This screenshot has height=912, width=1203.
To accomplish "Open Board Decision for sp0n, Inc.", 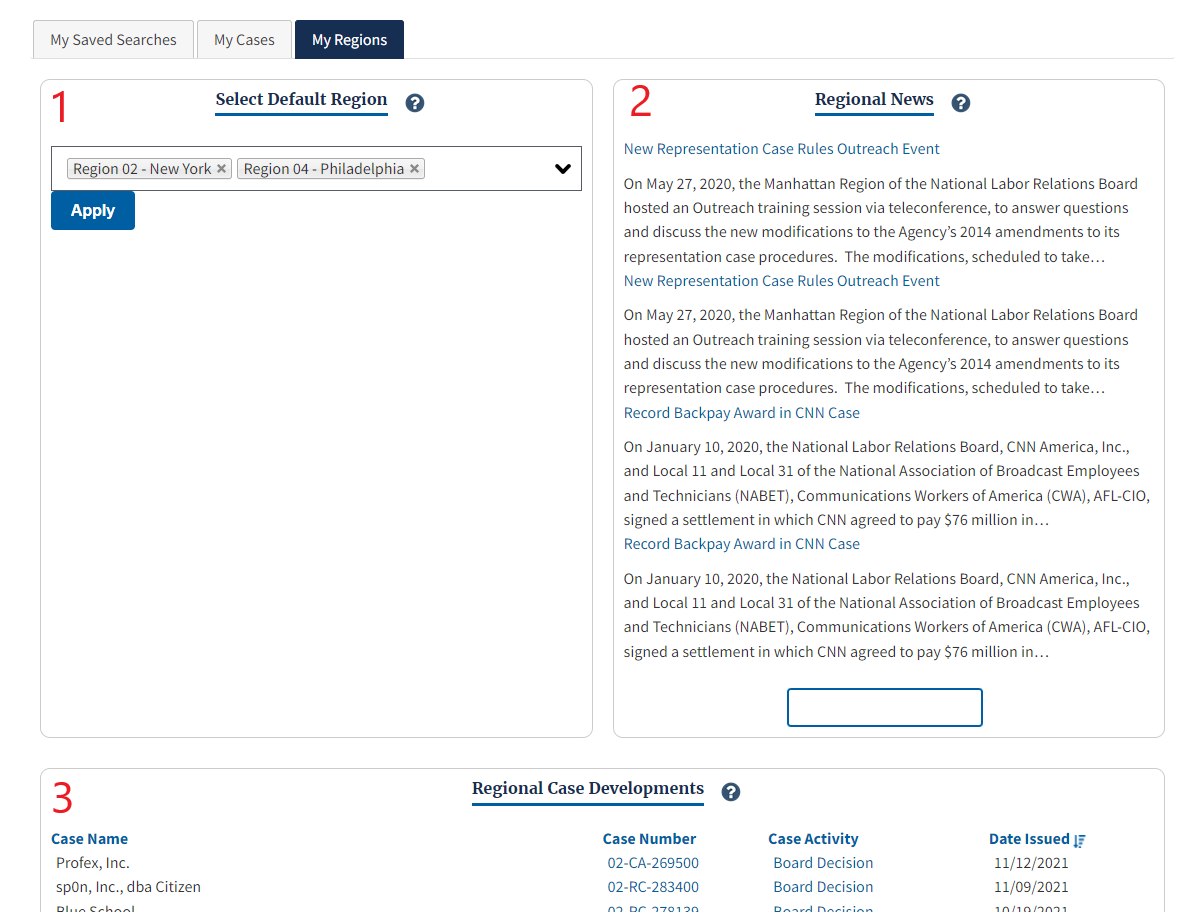I will pos(823,887).
